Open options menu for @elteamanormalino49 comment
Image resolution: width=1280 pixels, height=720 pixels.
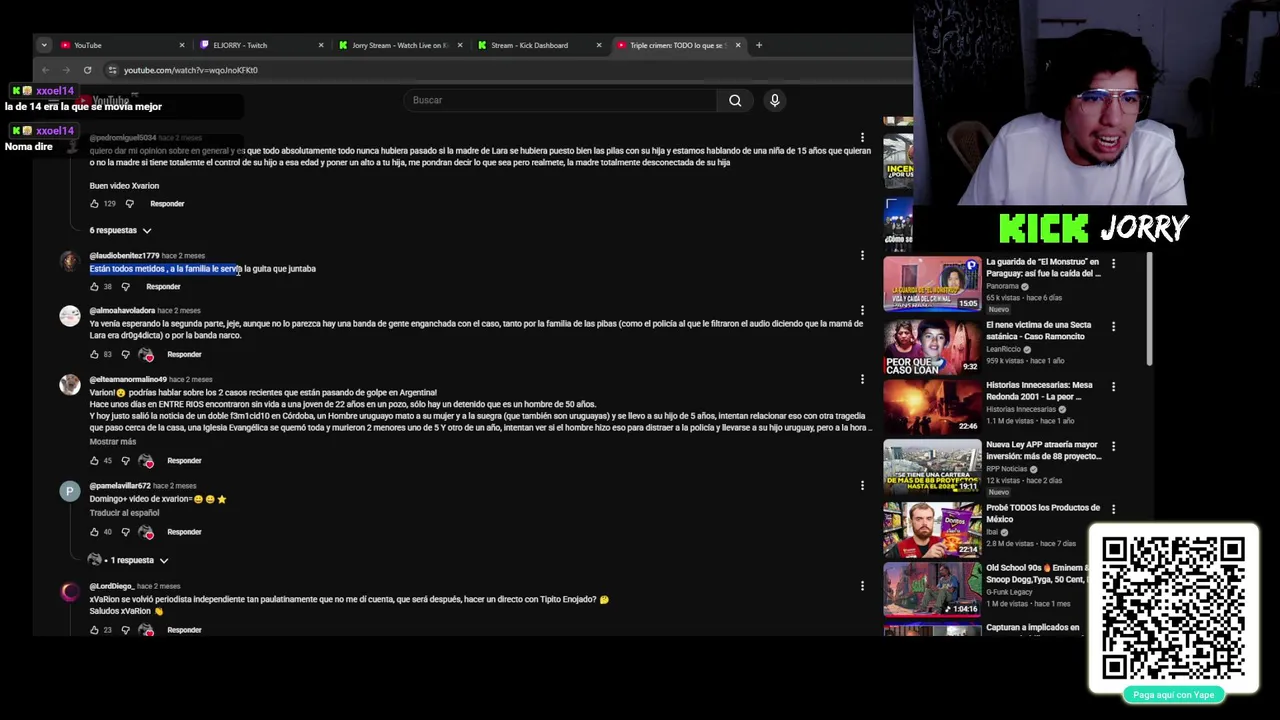[862, 380]
